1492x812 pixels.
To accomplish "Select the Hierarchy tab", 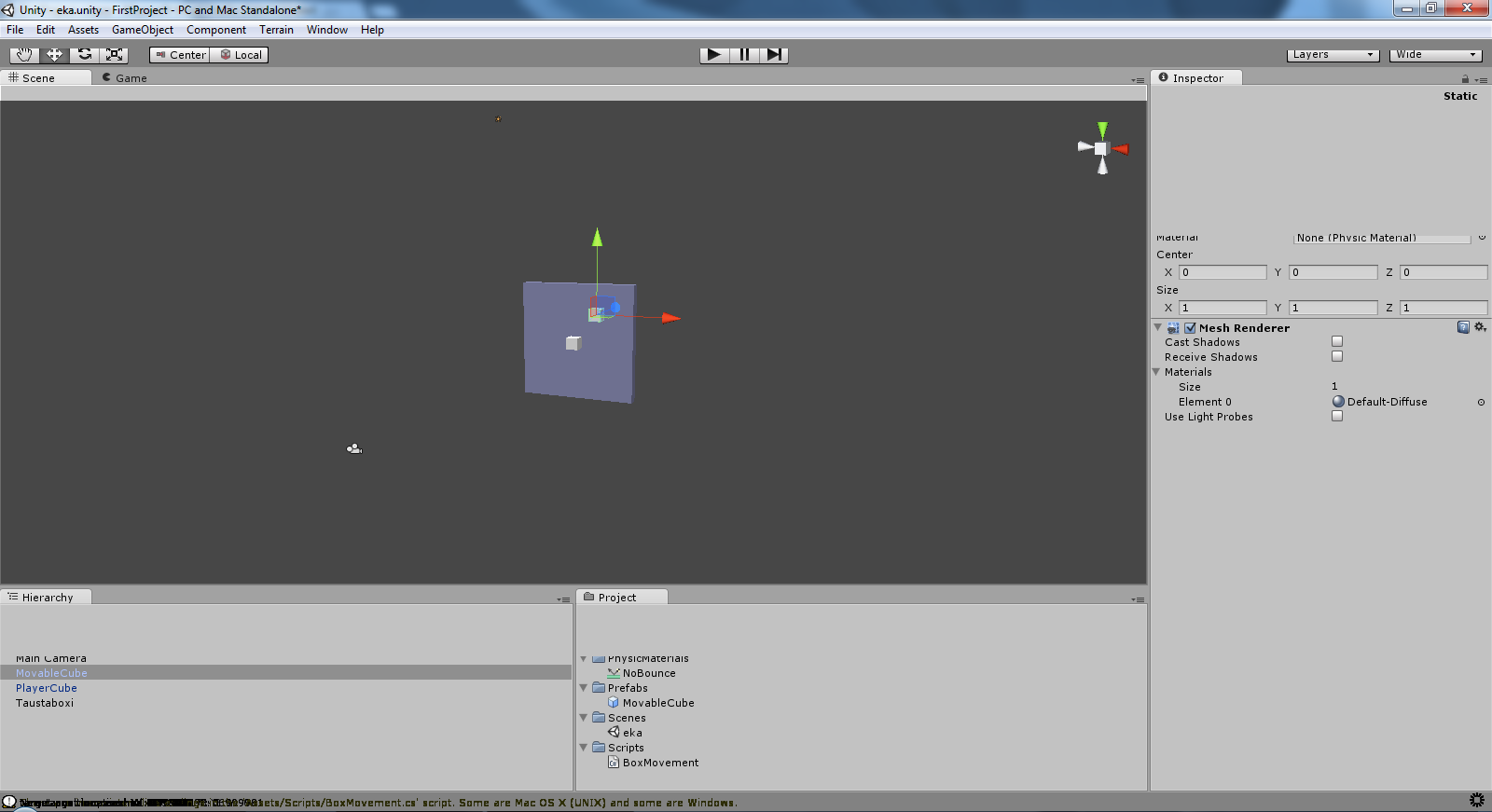I will click(x=46, y=597).
